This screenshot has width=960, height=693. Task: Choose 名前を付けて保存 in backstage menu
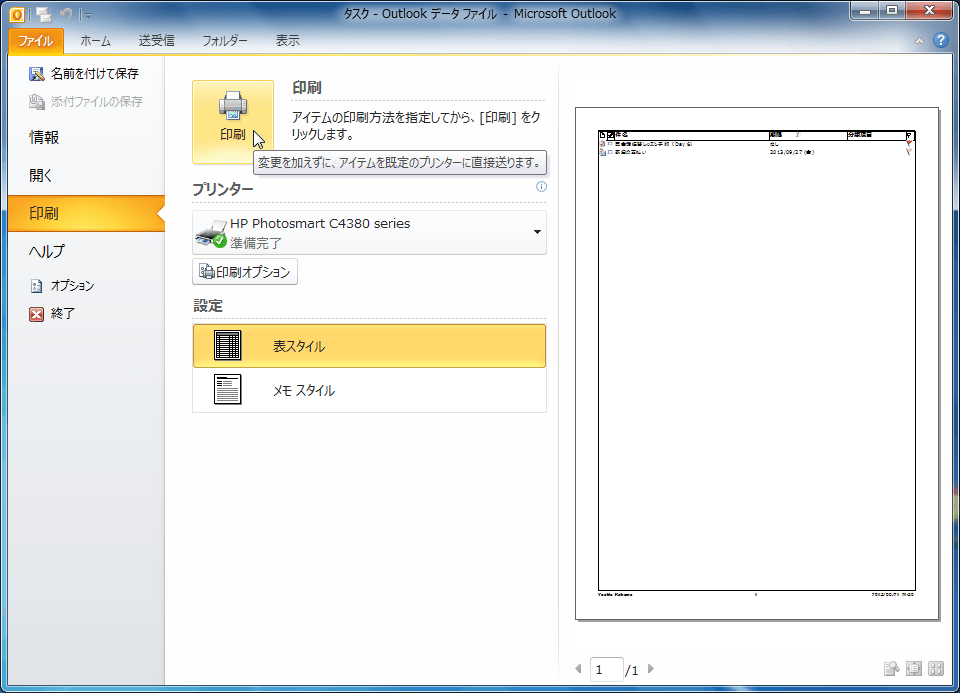coord(86,73)
